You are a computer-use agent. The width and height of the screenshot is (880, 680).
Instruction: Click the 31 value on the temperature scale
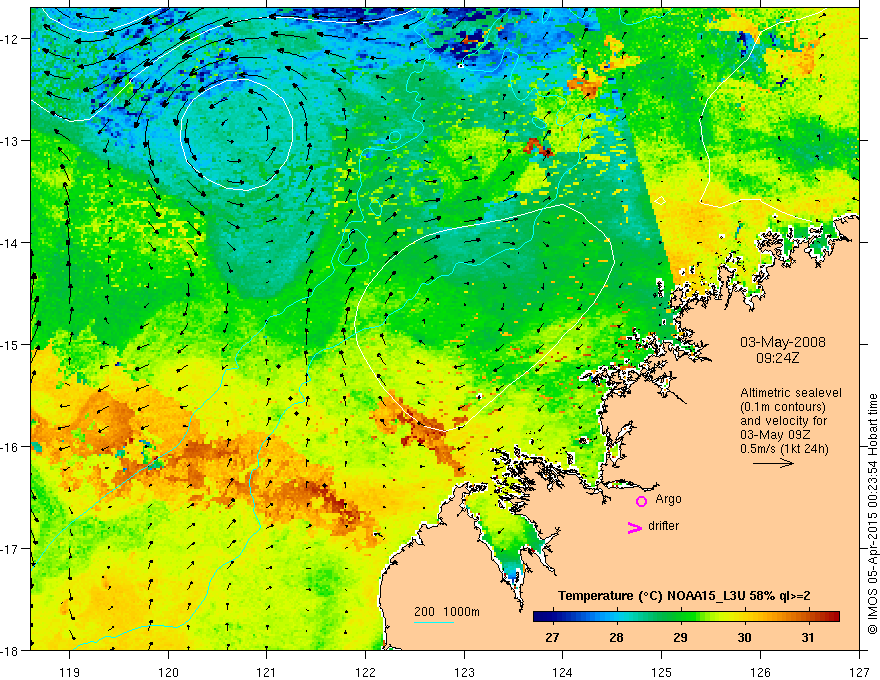pyautogui.click(x=808, y=637)
